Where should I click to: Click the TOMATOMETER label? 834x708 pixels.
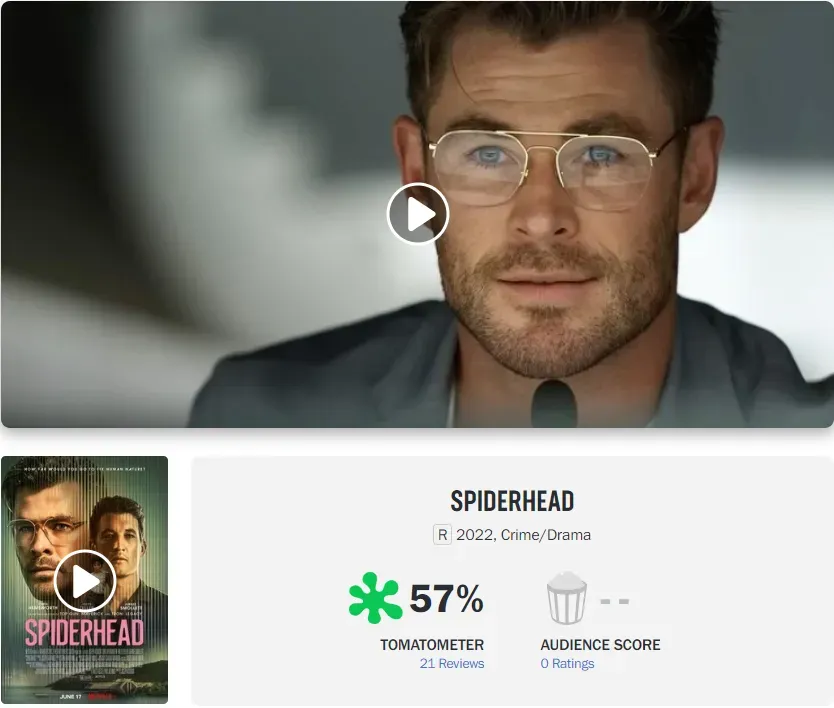pyautogui.click(x=432, y=645)
